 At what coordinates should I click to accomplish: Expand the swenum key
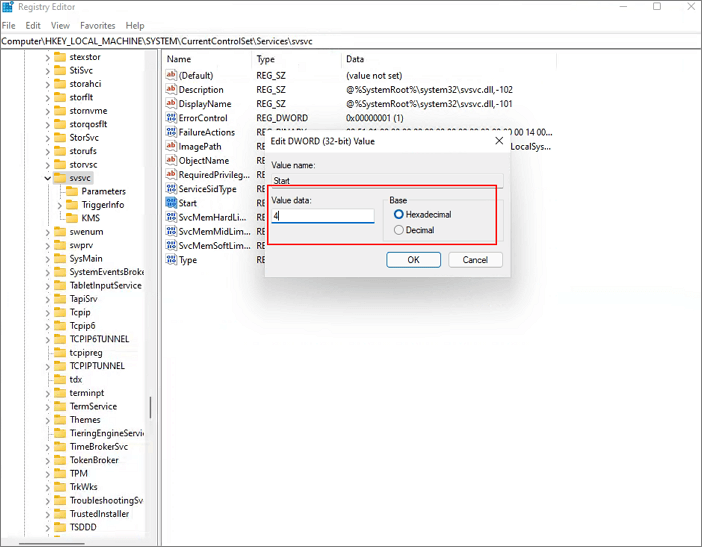pos(47,232)
